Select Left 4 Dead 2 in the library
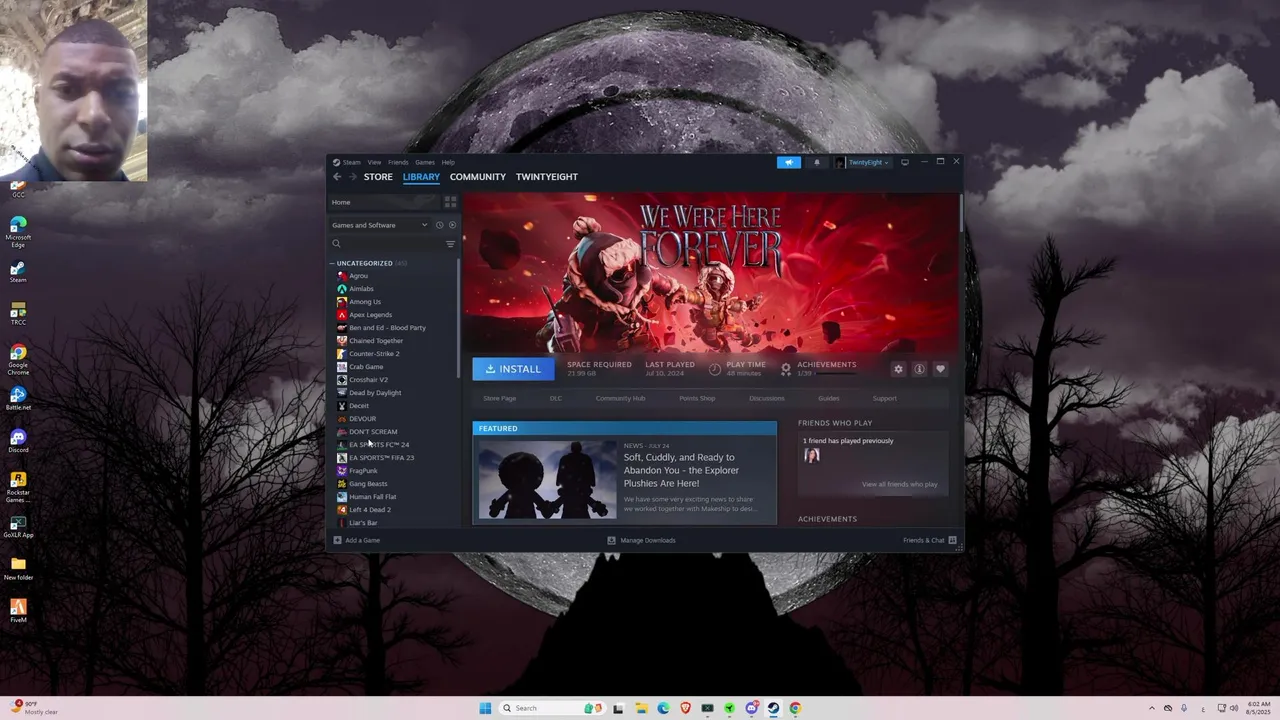 click(370, 510)
